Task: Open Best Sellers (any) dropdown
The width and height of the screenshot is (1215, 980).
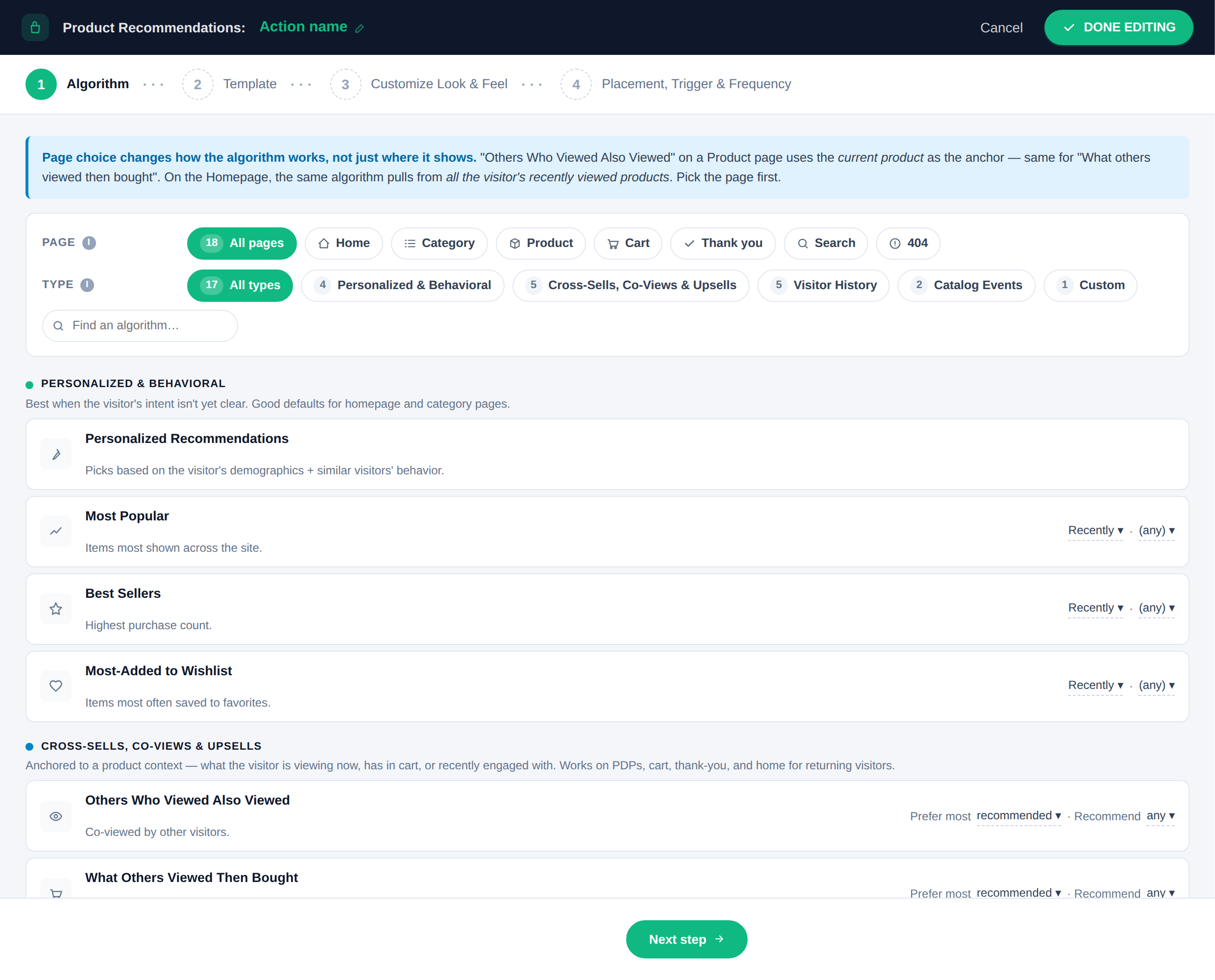Action: (x=1156, y=608)
